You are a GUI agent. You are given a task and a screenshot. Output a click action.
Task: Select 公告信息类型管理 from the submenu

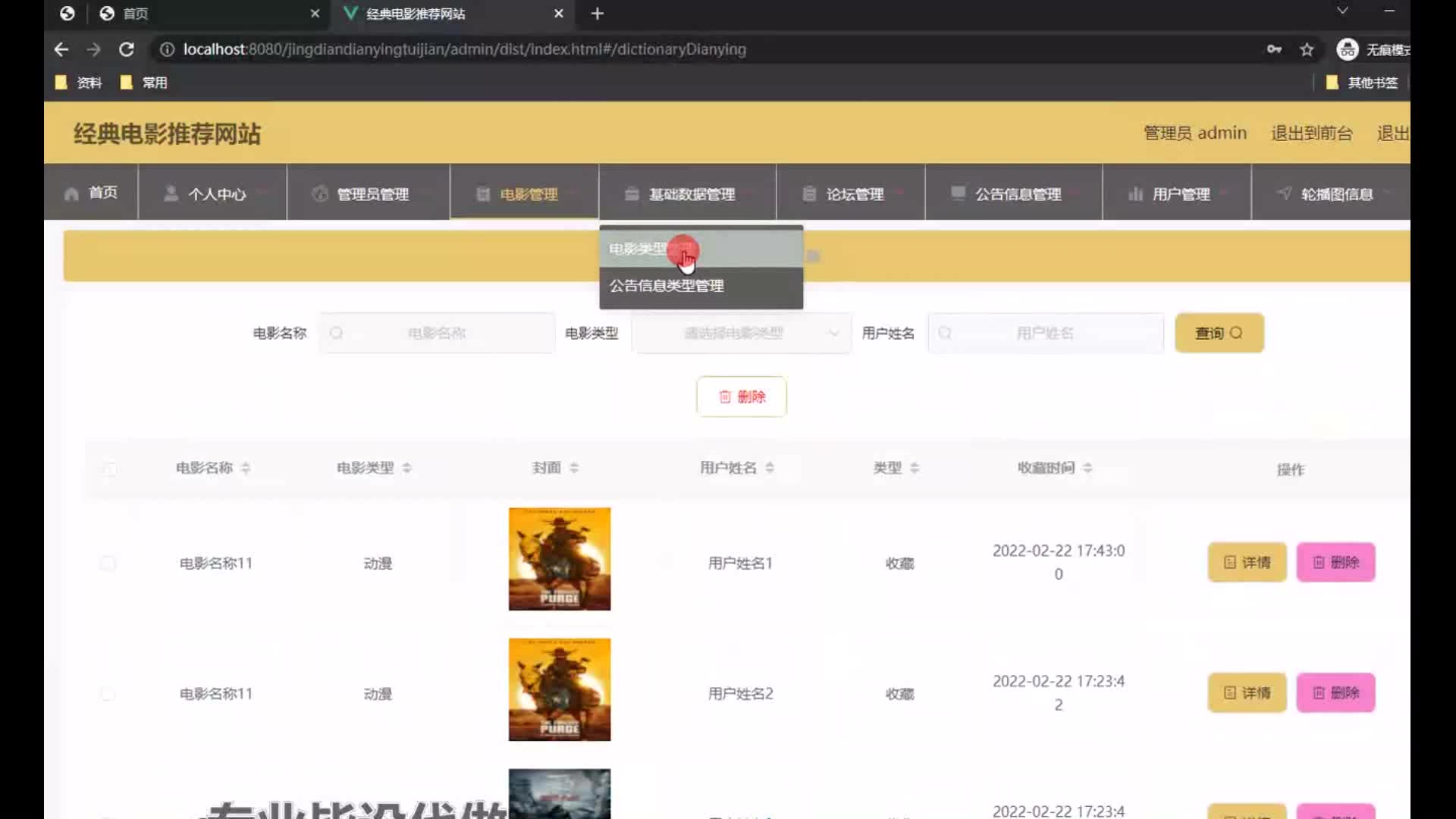[x=667, y=286]
